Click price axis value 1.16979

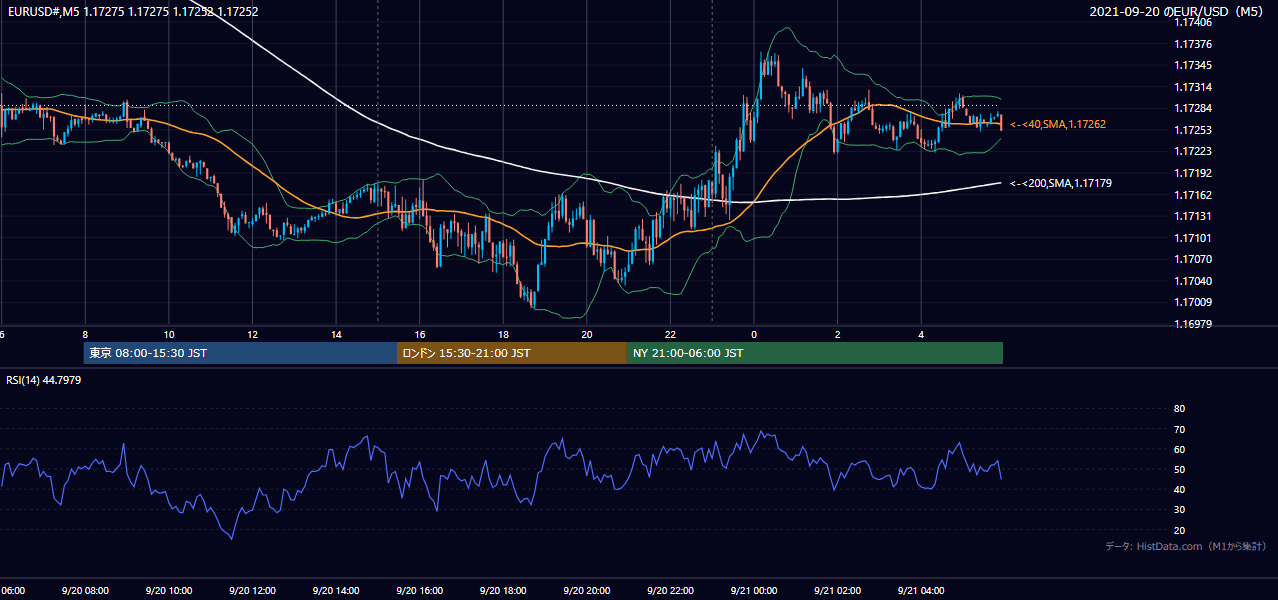coord(1193,324)
